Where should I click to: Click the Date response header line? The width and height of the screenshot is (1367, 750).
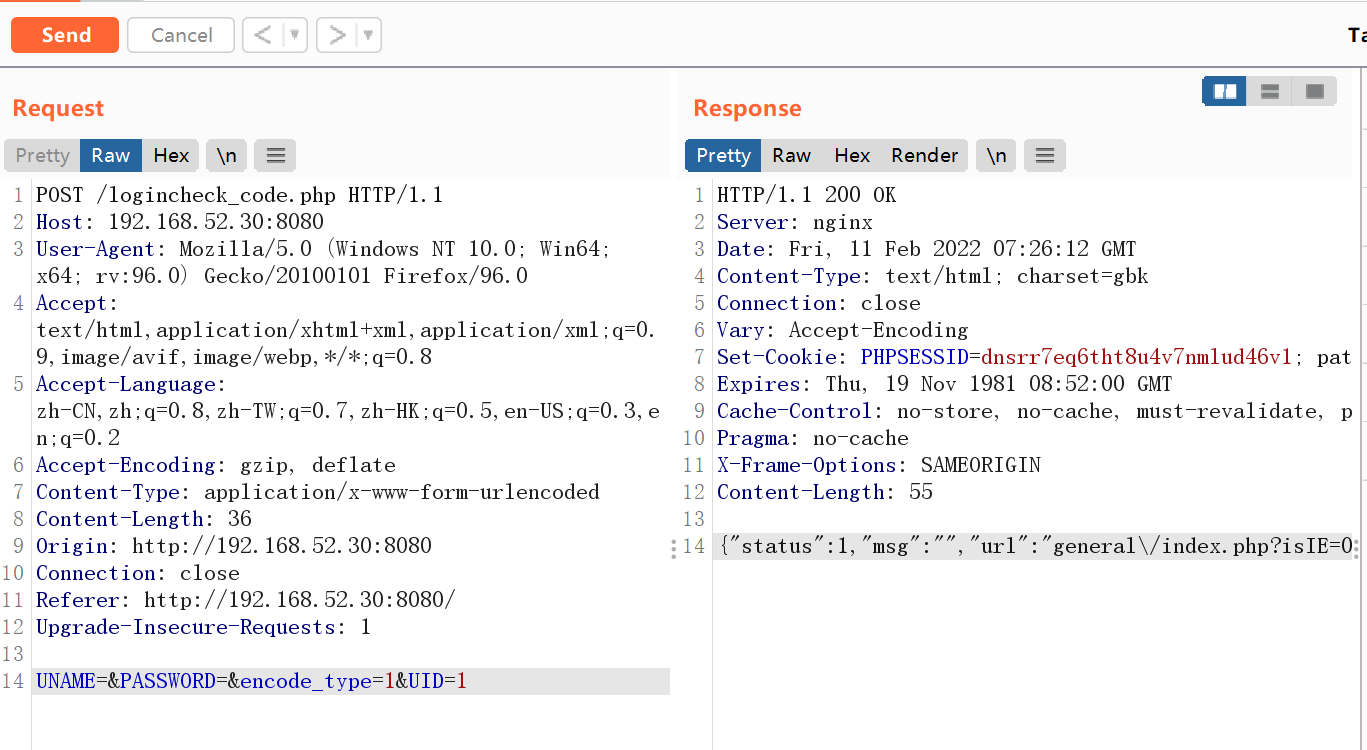tap(927, 249)
